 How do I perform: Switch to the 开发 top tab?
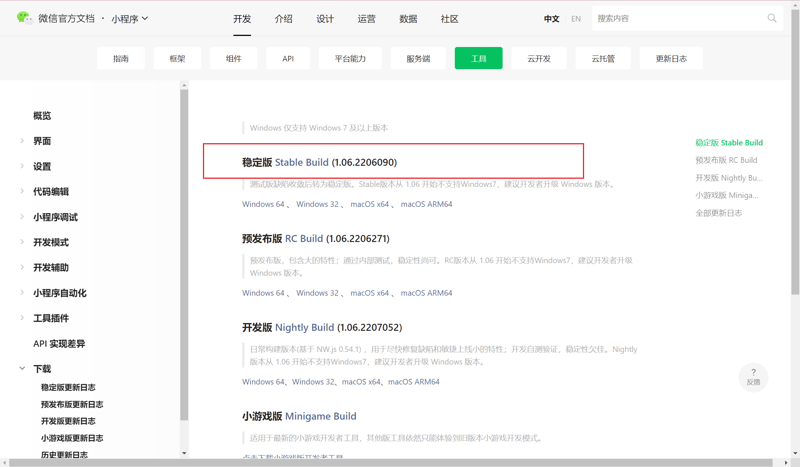tap(242, 19)
